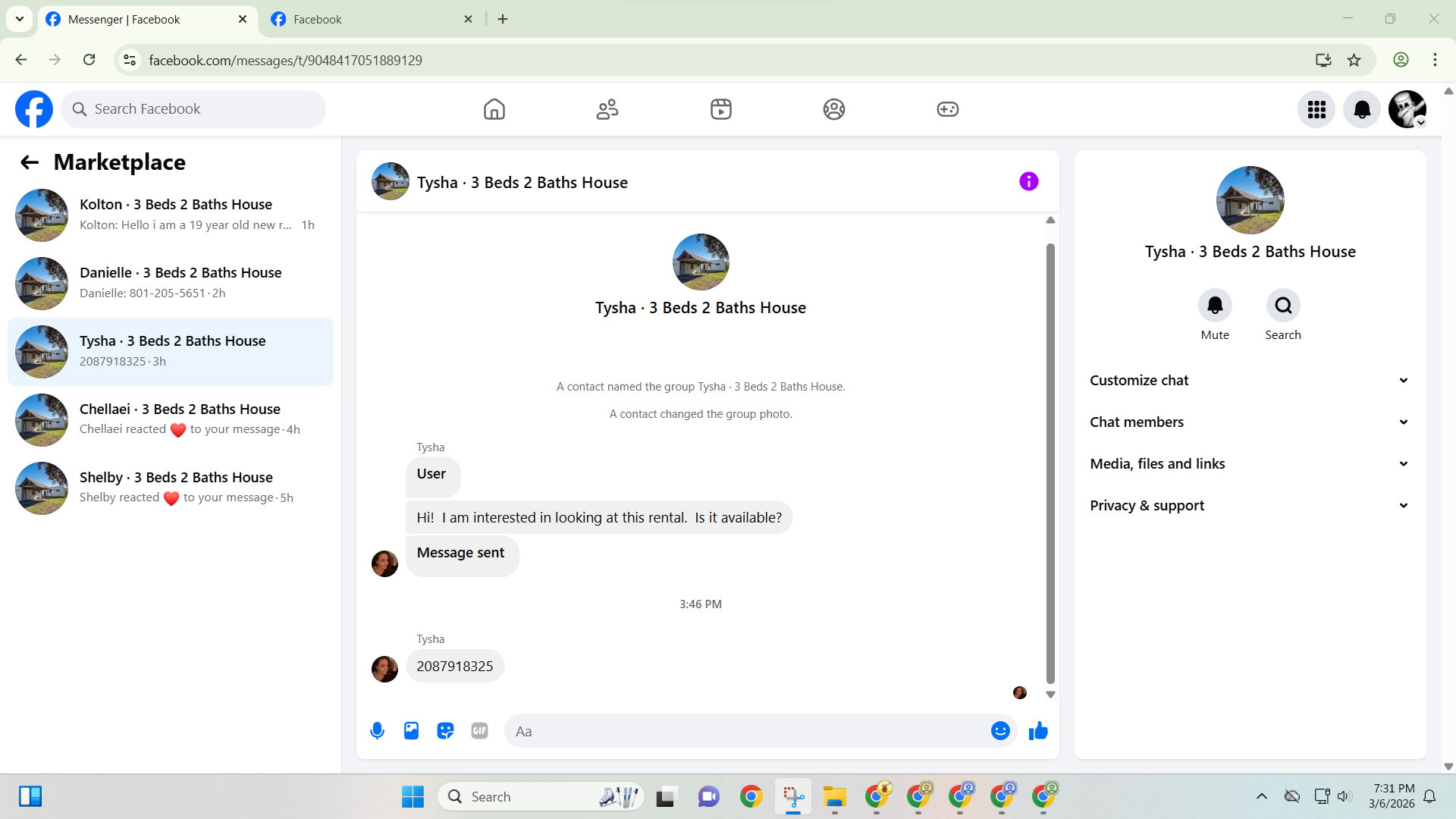Go to the Facebook Home tab

pyautogui.click(x=494, y=109)
